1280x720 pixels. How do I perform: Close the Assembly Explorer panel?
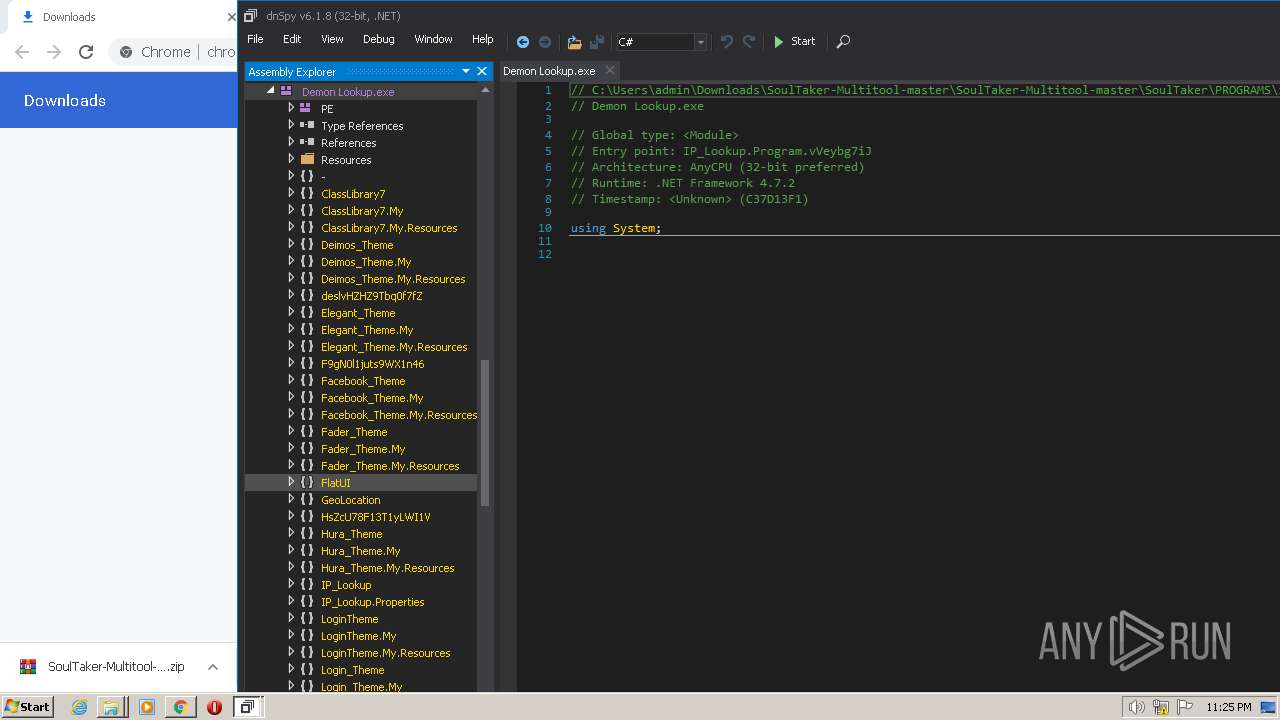click(482, 71)
